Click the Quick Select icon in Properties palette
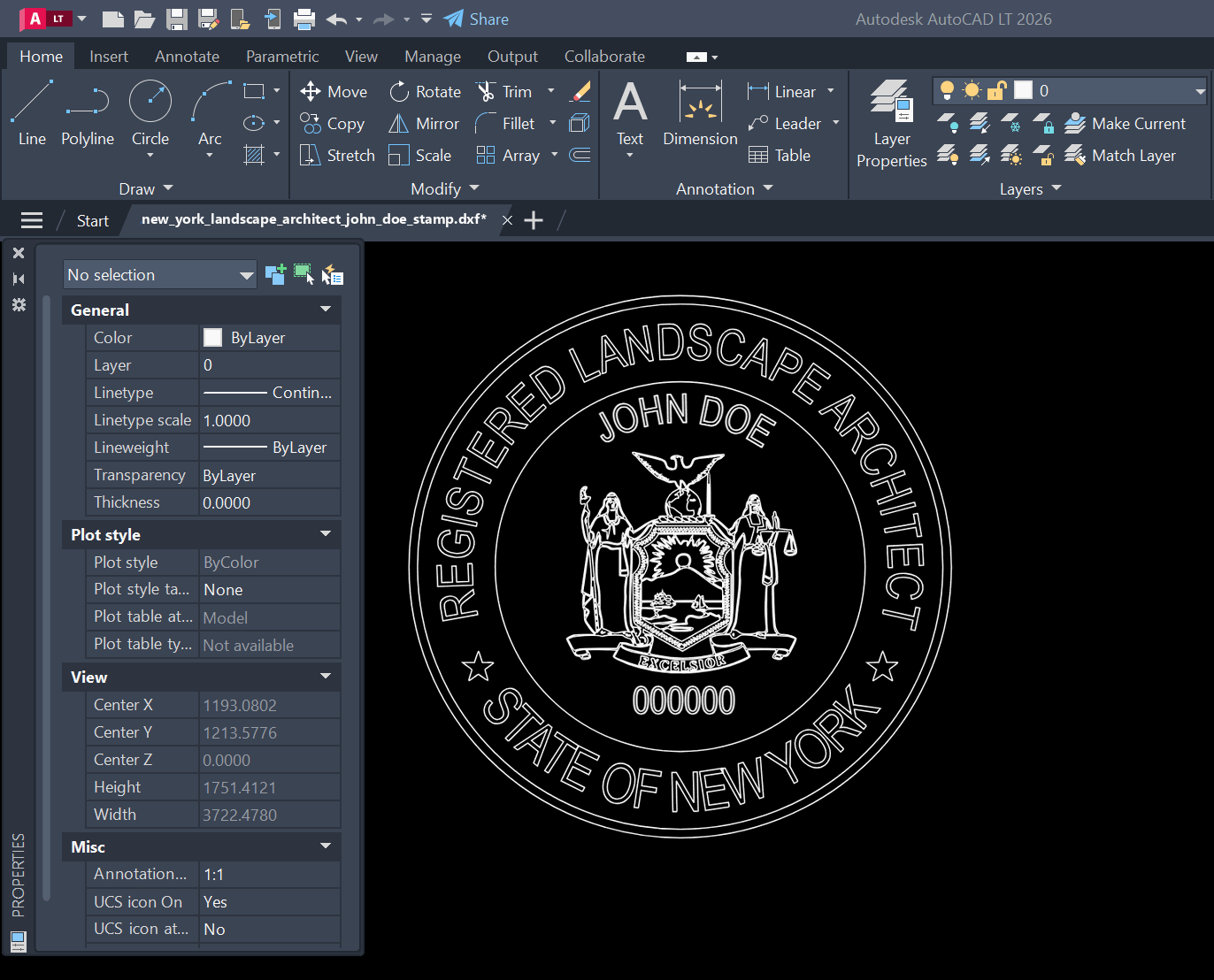 click(x=333, y=275)
